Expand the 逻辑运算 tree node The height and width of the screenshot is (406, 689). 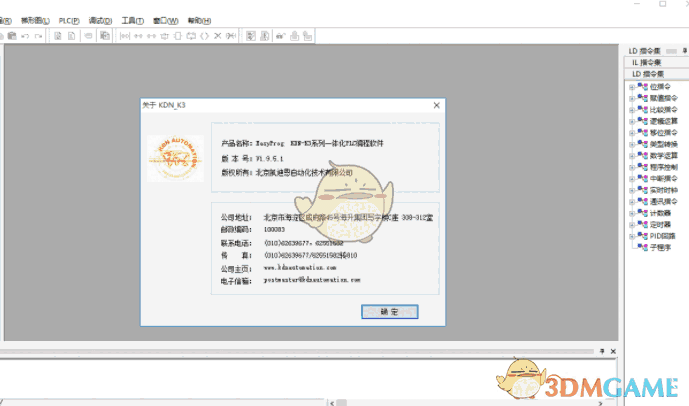[x=632, y=121]
